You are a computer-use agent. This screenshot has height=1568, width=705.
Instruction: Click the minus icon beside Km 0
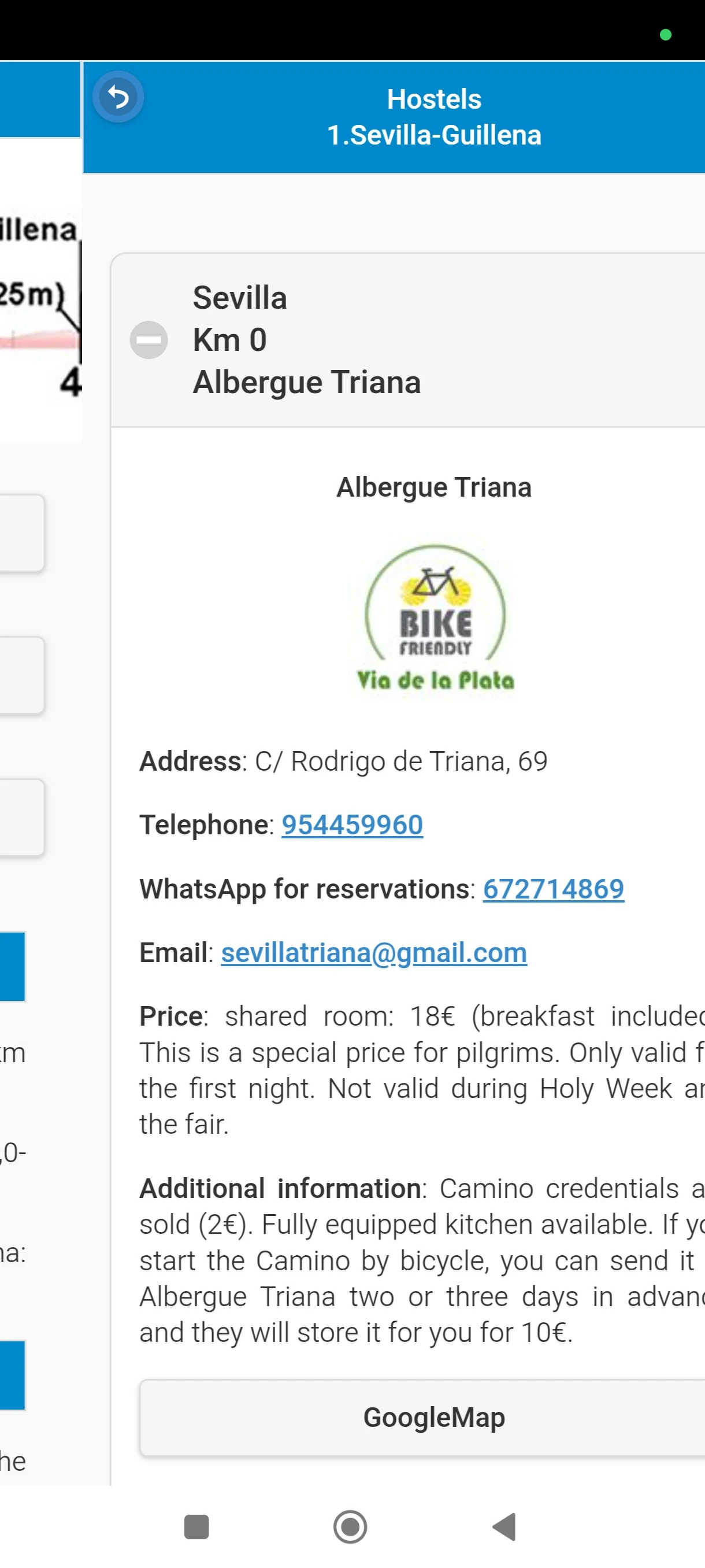point(149,339)
